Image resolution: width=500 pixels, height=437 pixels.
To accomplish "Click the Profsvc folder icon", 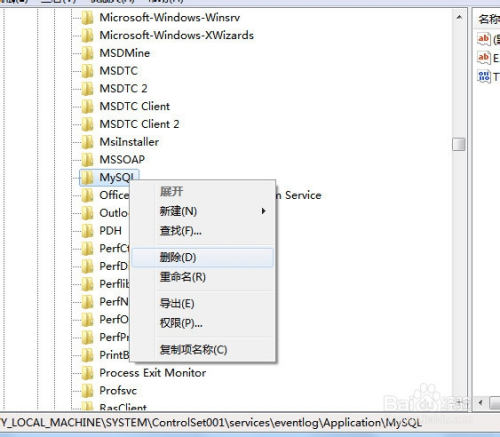I will coord(88,390).
